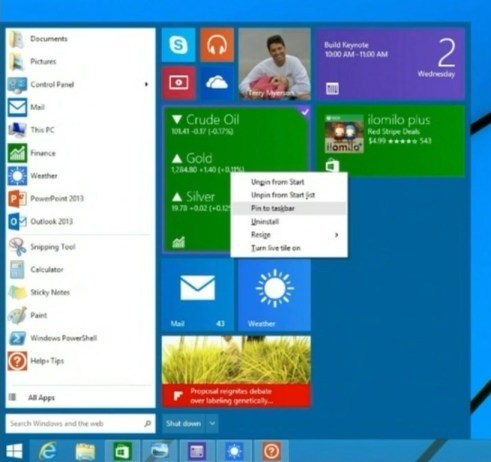
Task: Click the Gold quote in Finance tile
Action: pos(207,163)
